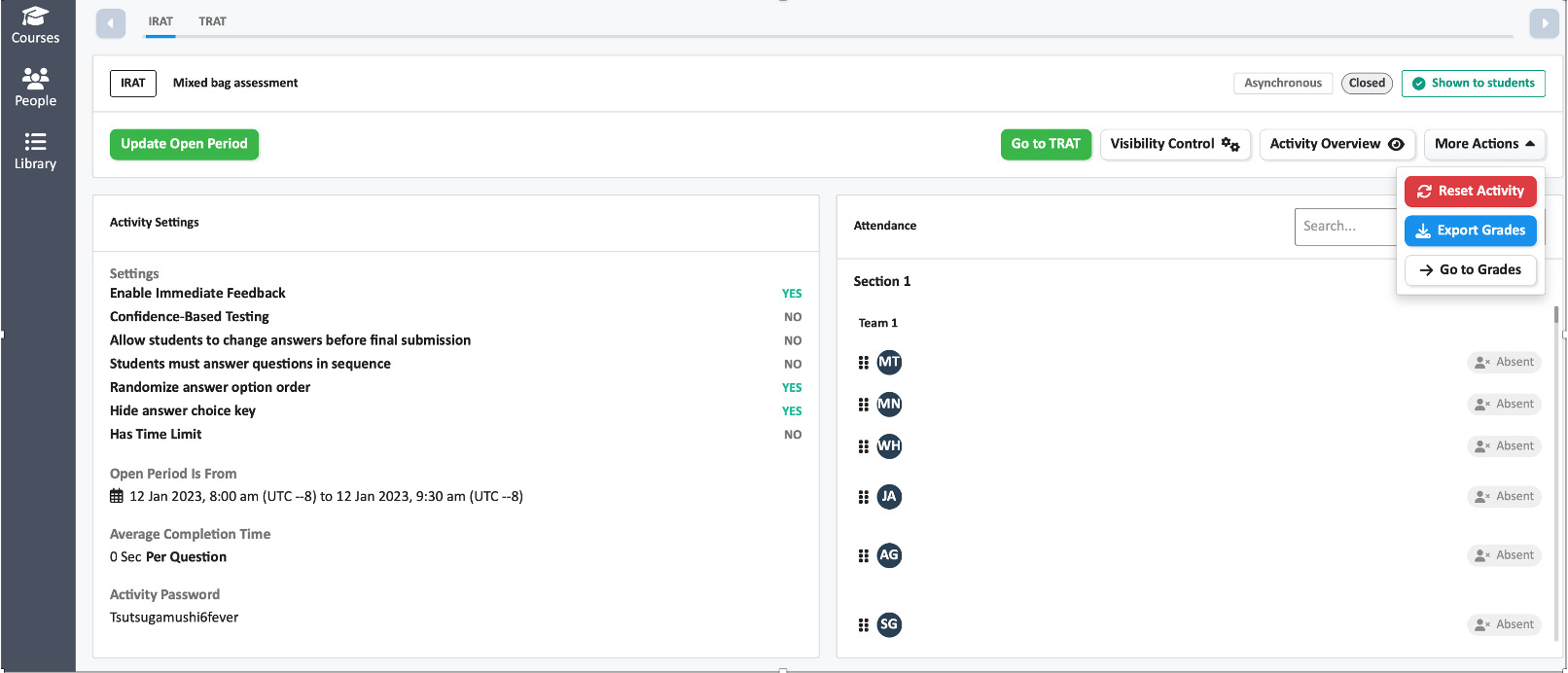Toggle Absent status for WH
1568x673 pixels.
click(1504, 446)
